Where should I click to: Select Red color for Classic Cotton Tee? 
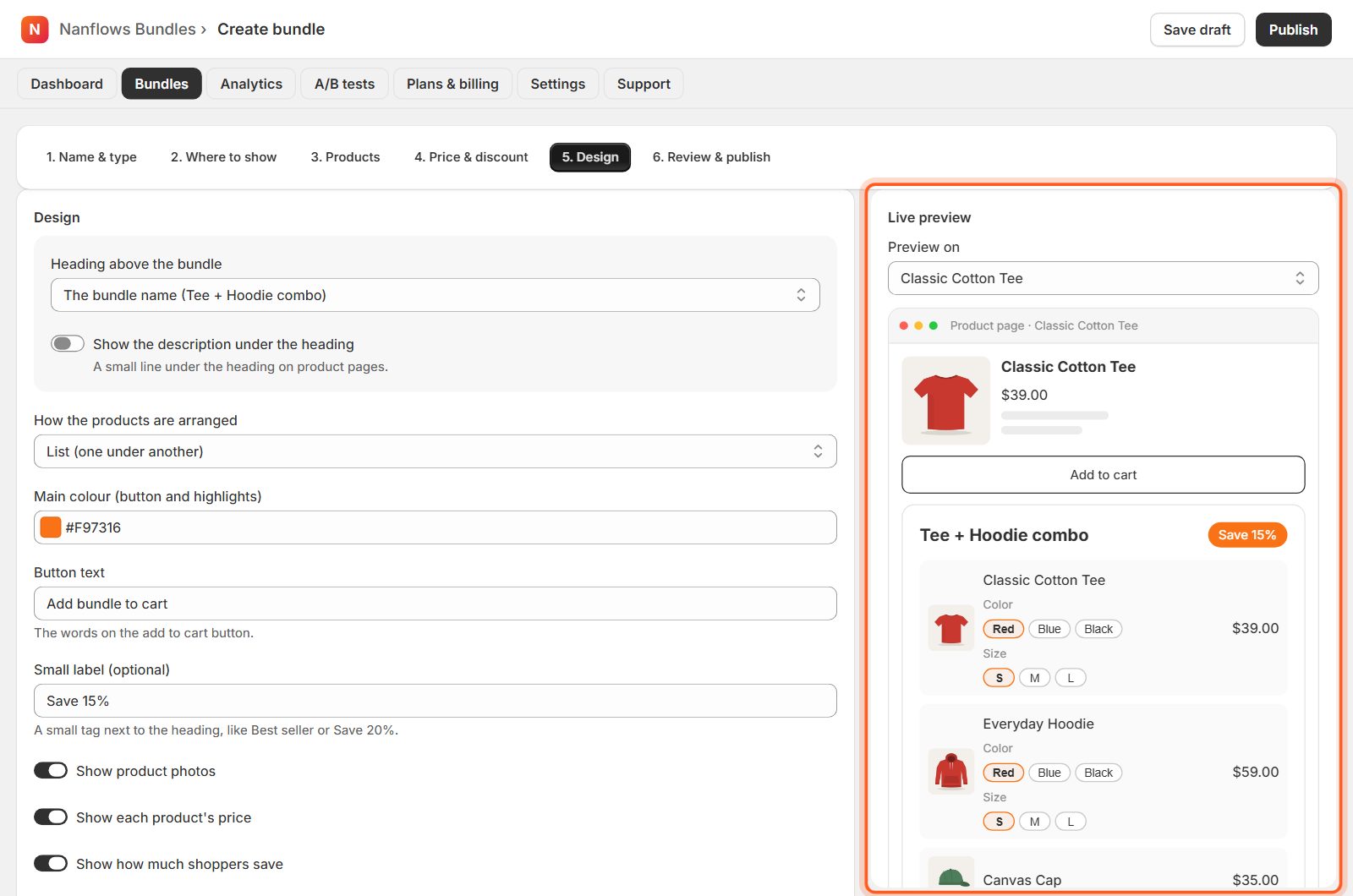click(x=1004, y=629)
